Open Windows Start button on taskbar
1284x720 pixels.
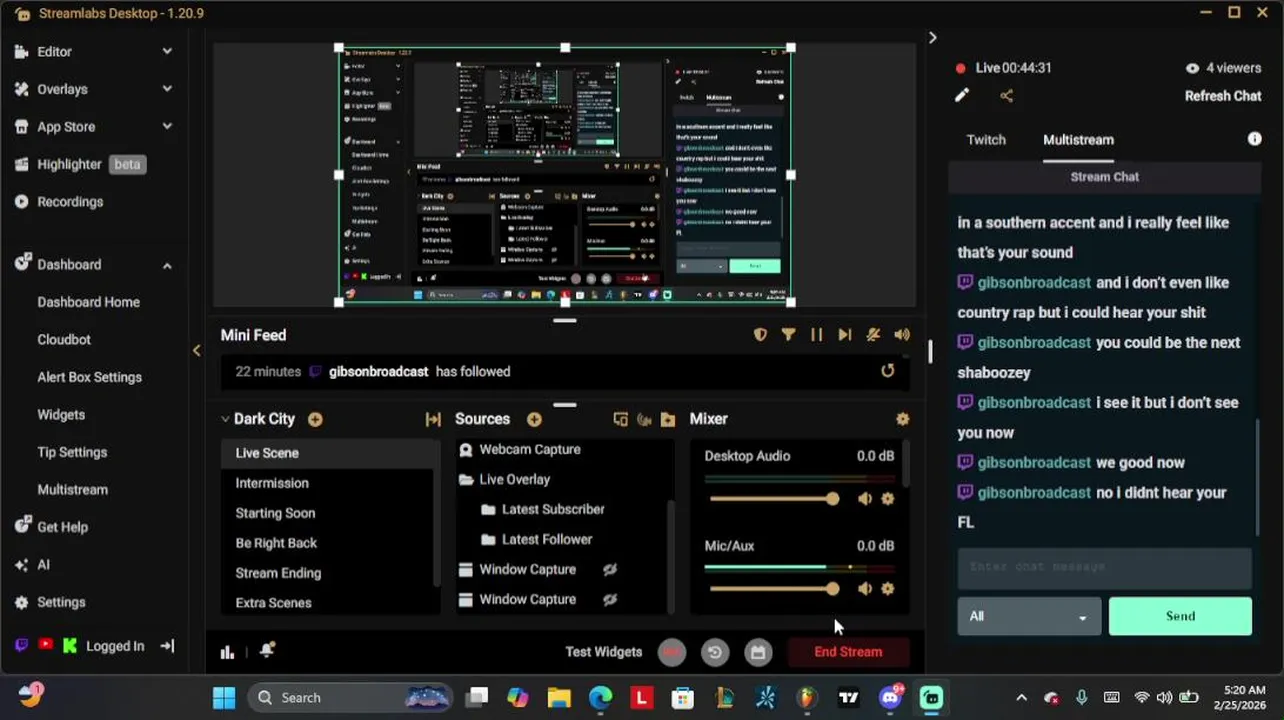(224, 698)
